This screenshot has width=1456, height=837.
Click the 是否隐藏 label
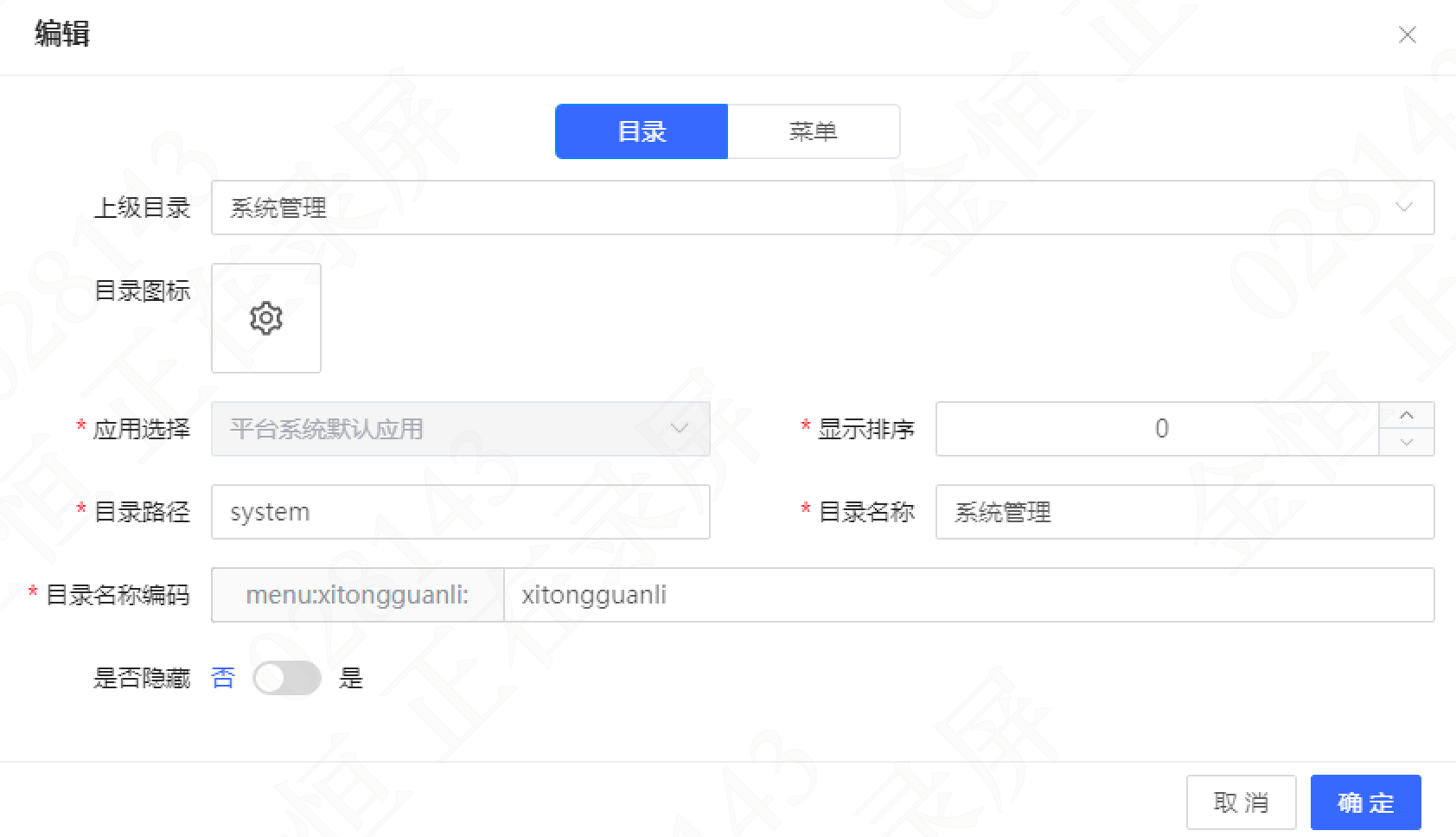pos(142,678)
